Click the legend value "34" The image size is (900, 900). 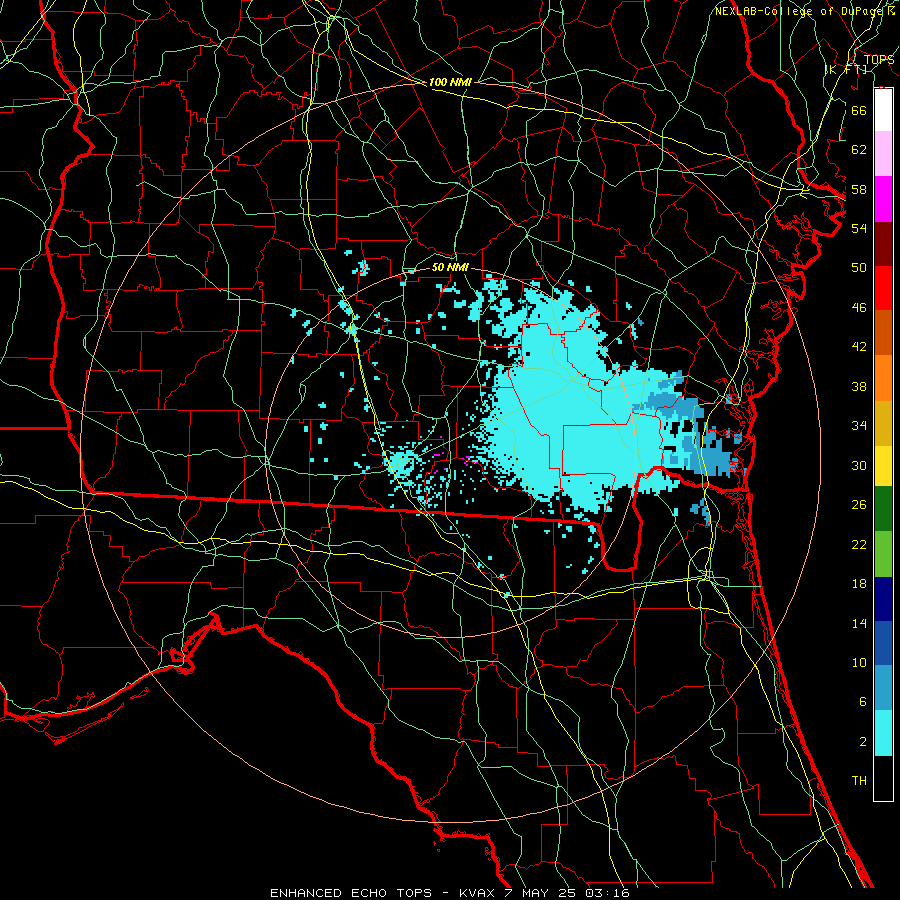click(859, 426)
